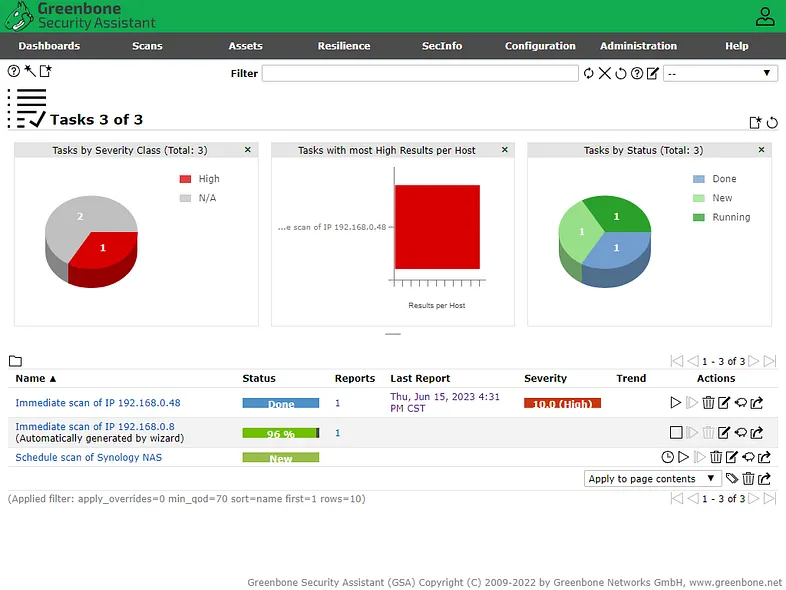Open Immediate scan of IP 192.168.0.48
This screenshot has width=786, height=590.
point(98,403)
